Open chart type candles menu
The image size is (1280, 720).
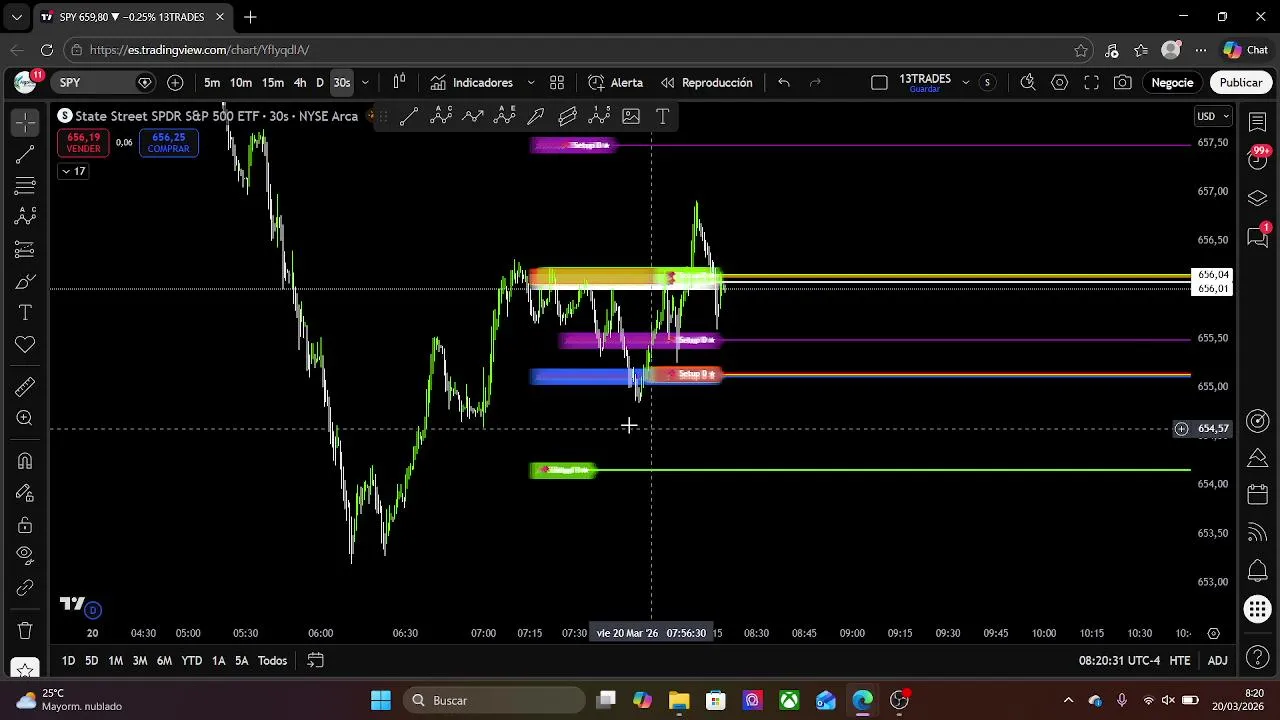399,83
